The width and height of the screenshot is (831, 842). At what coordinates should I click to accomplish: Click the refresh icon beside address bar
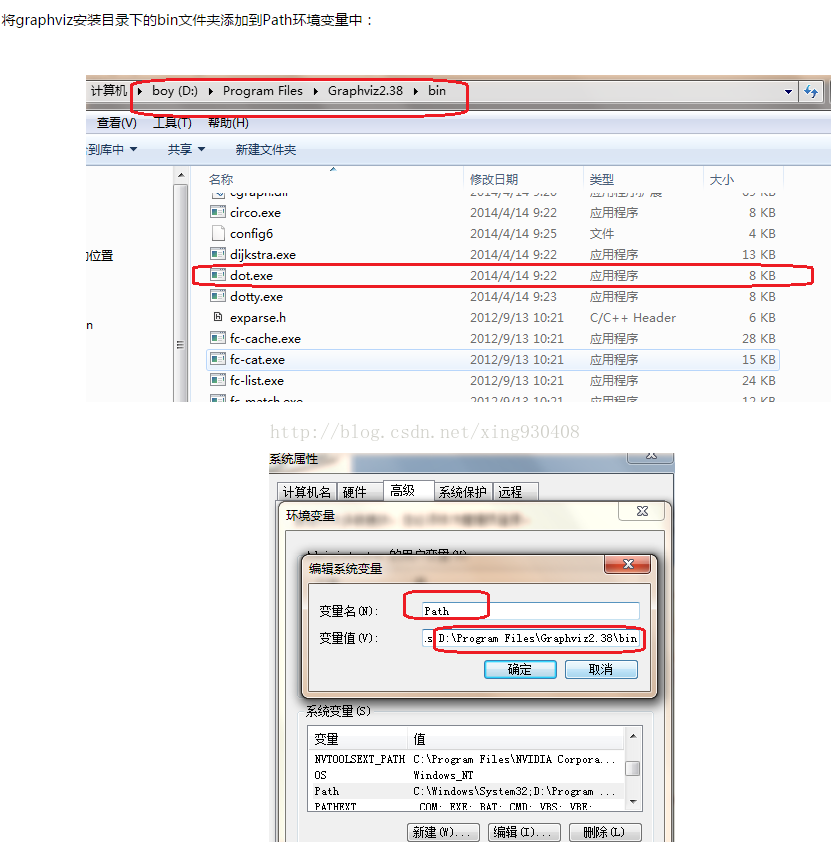click(811, 91)
